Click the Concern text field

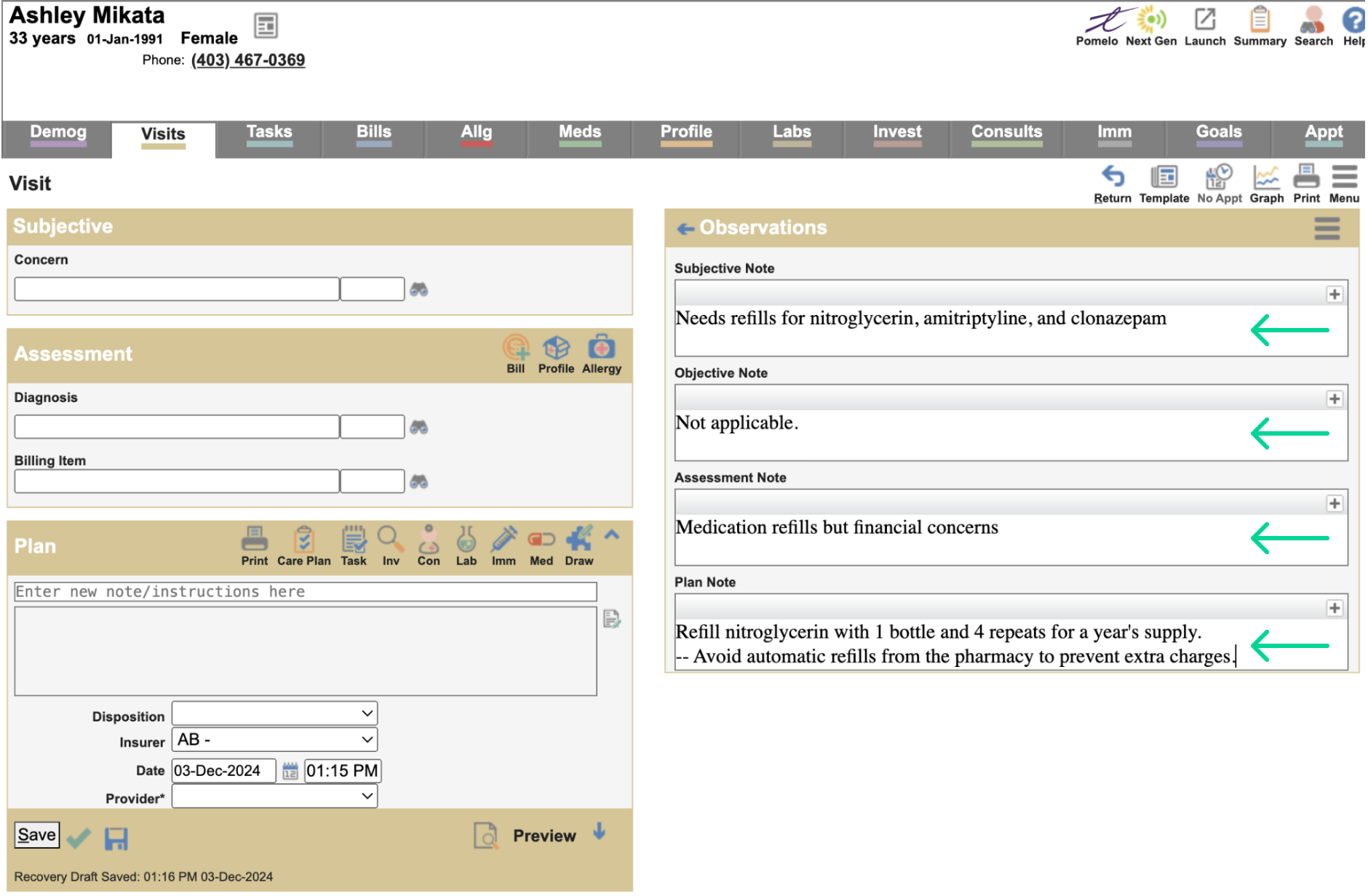[x=177, y=289]
